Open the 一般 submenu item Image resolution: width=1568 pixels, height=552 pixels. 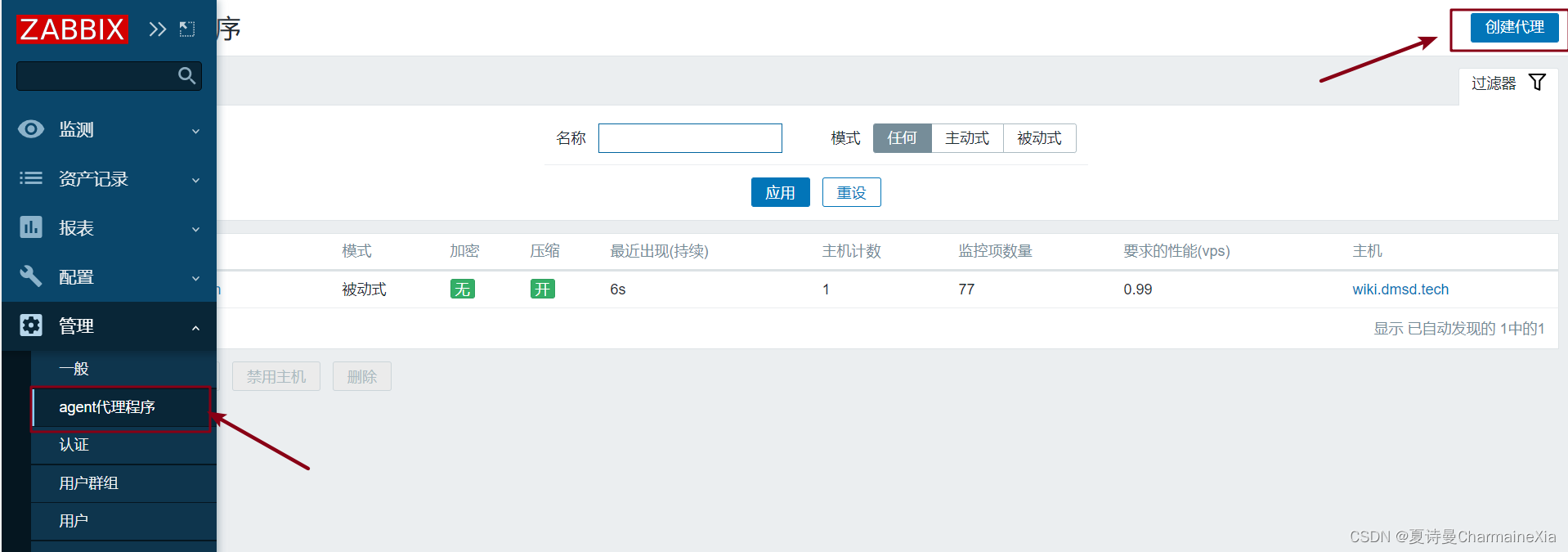click(123, 369)
